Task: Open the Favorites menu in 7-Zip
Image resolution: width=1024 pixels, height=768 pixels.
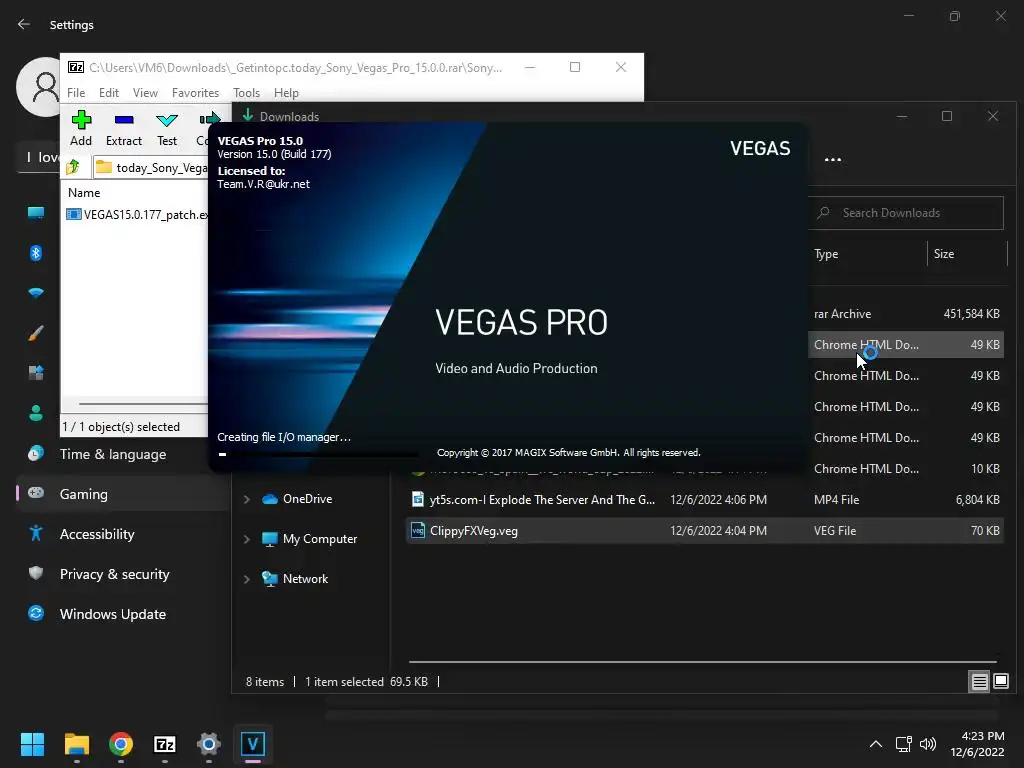Action: point(195,93)
